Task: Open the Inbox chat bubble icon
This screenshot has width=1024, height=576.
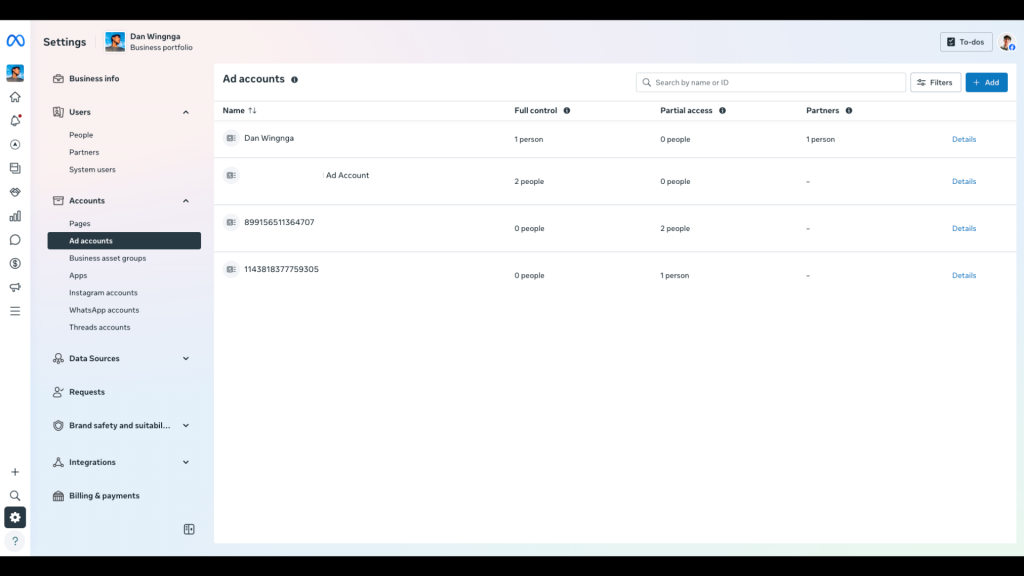Action: (14, 240)
